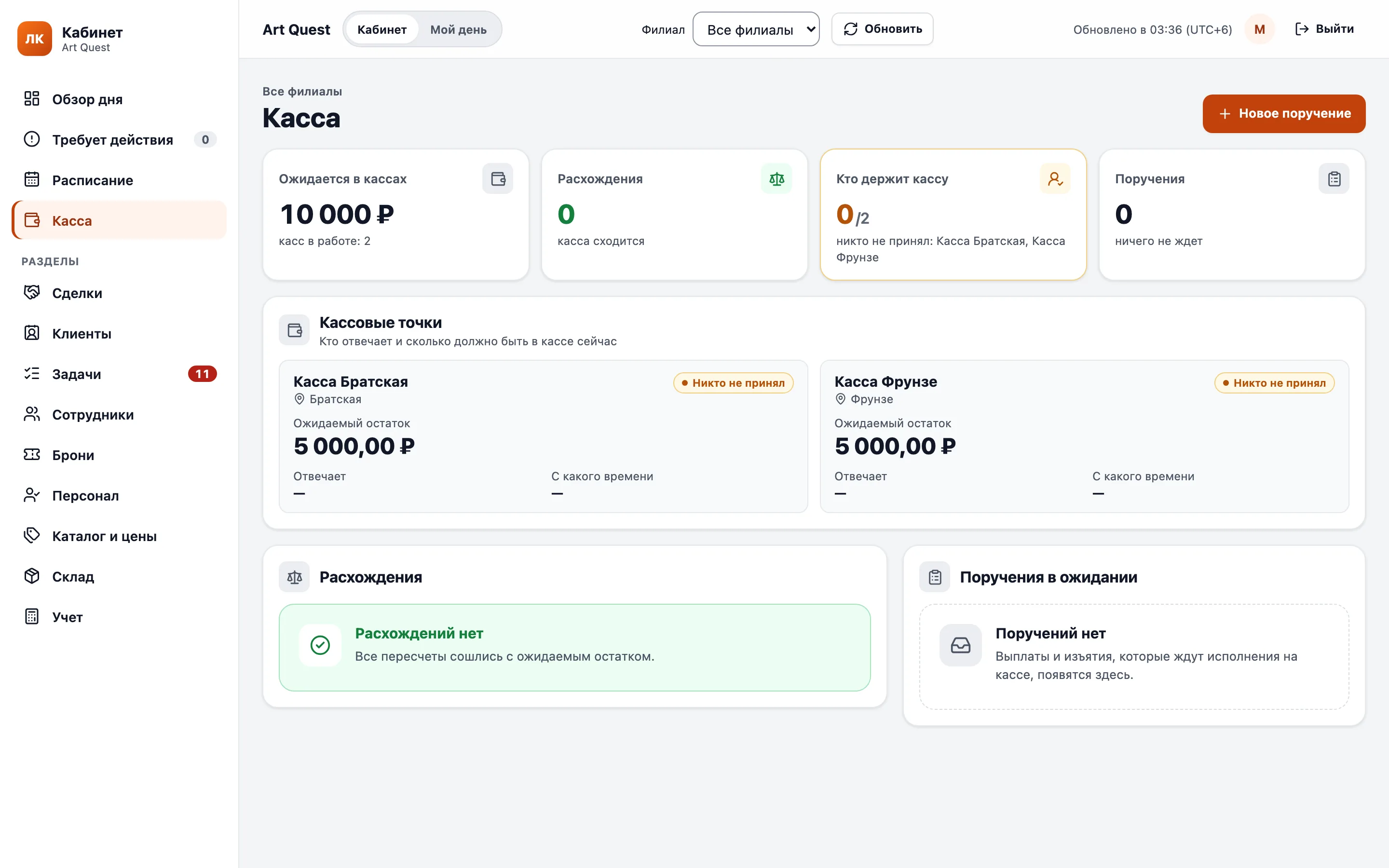Click 5 000,00 ₽ balance under Касса Братская
The height and width of the screenshot is (868, 1389).
pos(354,446)
